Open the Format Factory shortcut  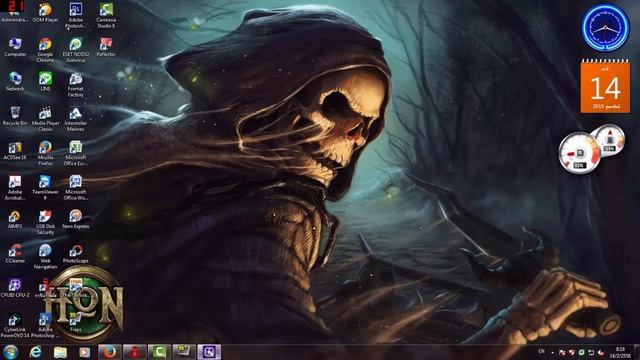pos(76,84)
